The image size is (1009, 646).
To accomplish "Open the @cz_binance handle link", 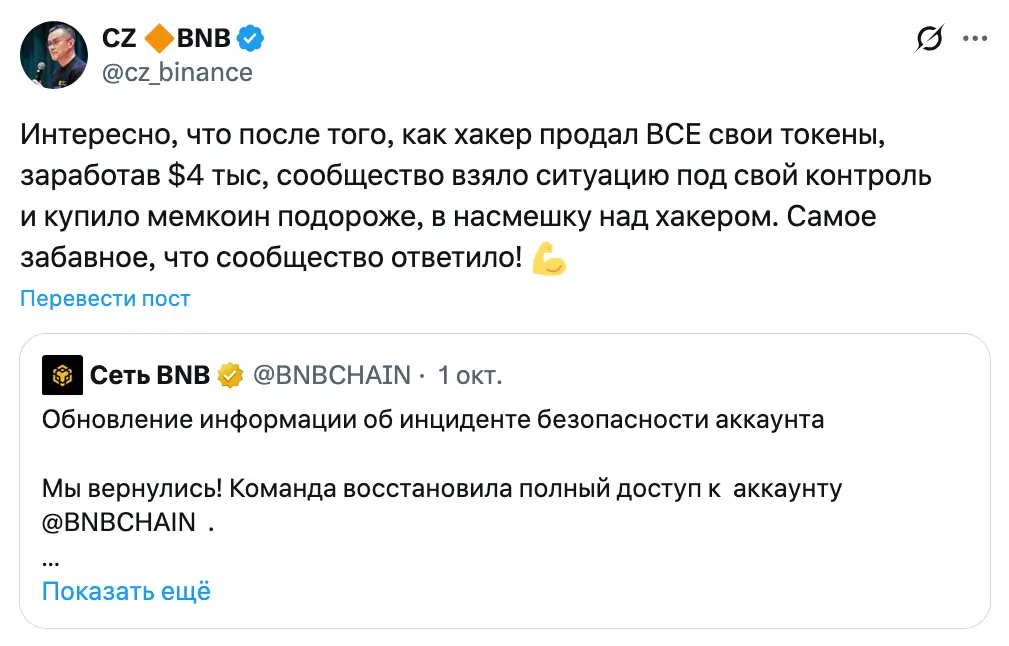I will coord(177,72).
